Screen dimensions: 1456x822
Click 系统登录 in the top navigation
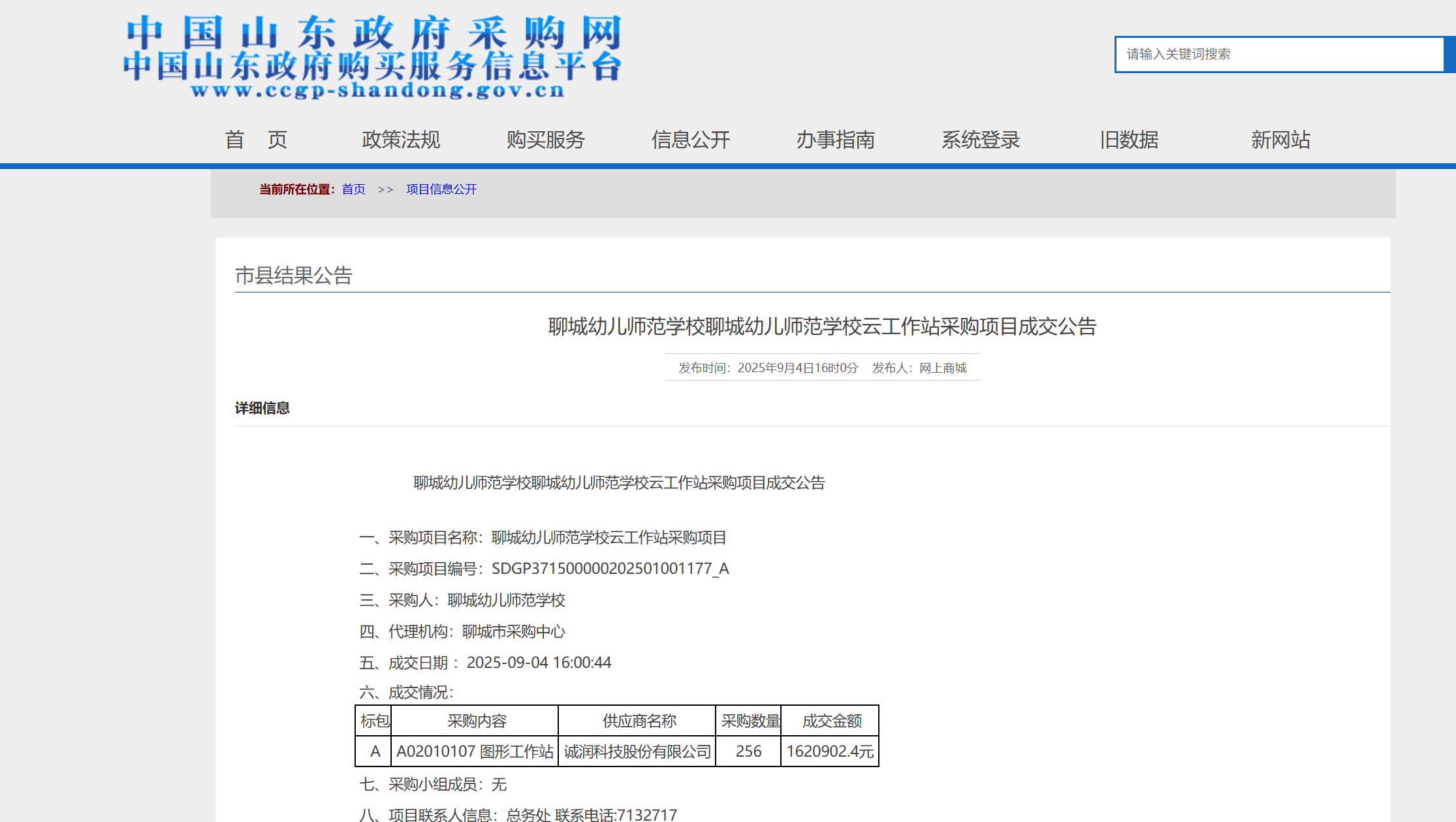(981, 140)
